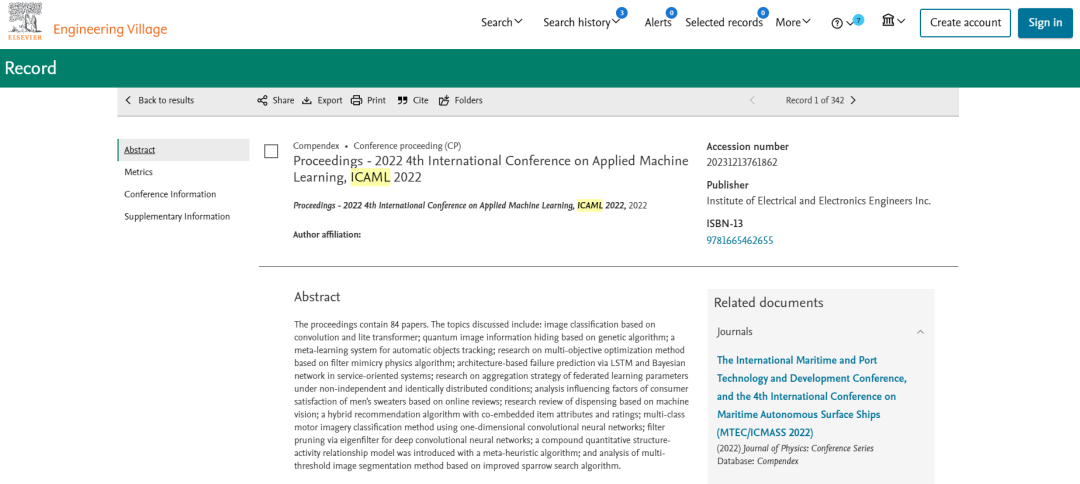Click the Elsevier tree logo
The height and width of the screenshot is (484, 1080).
pyautogui.click(x=25, y=22)
